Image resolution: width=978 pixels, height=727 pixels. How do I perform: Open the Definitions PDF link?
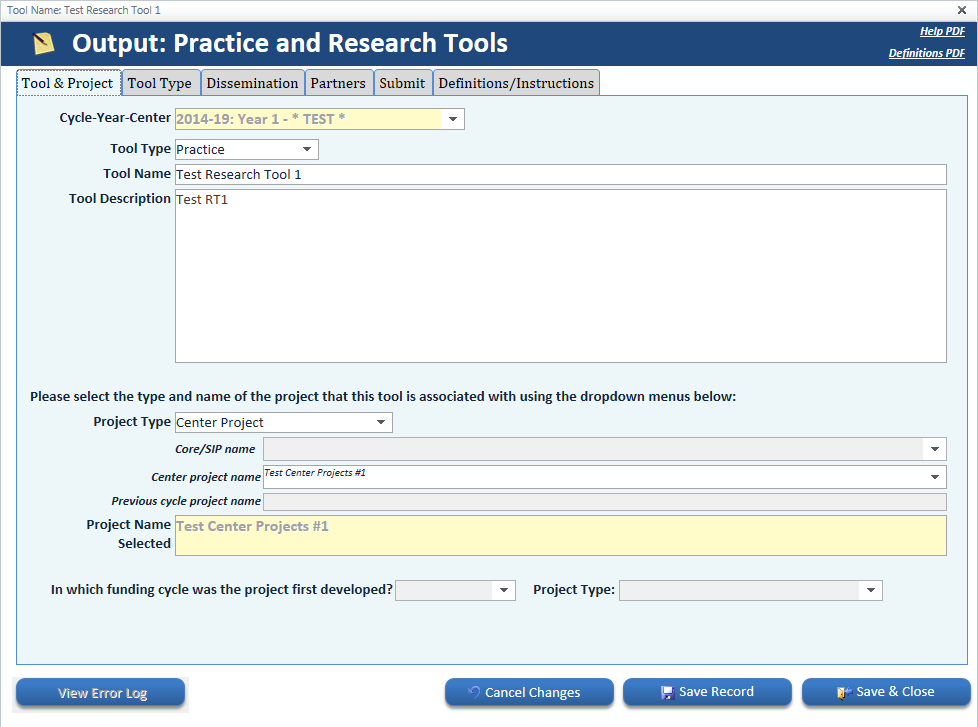[926, 54]
